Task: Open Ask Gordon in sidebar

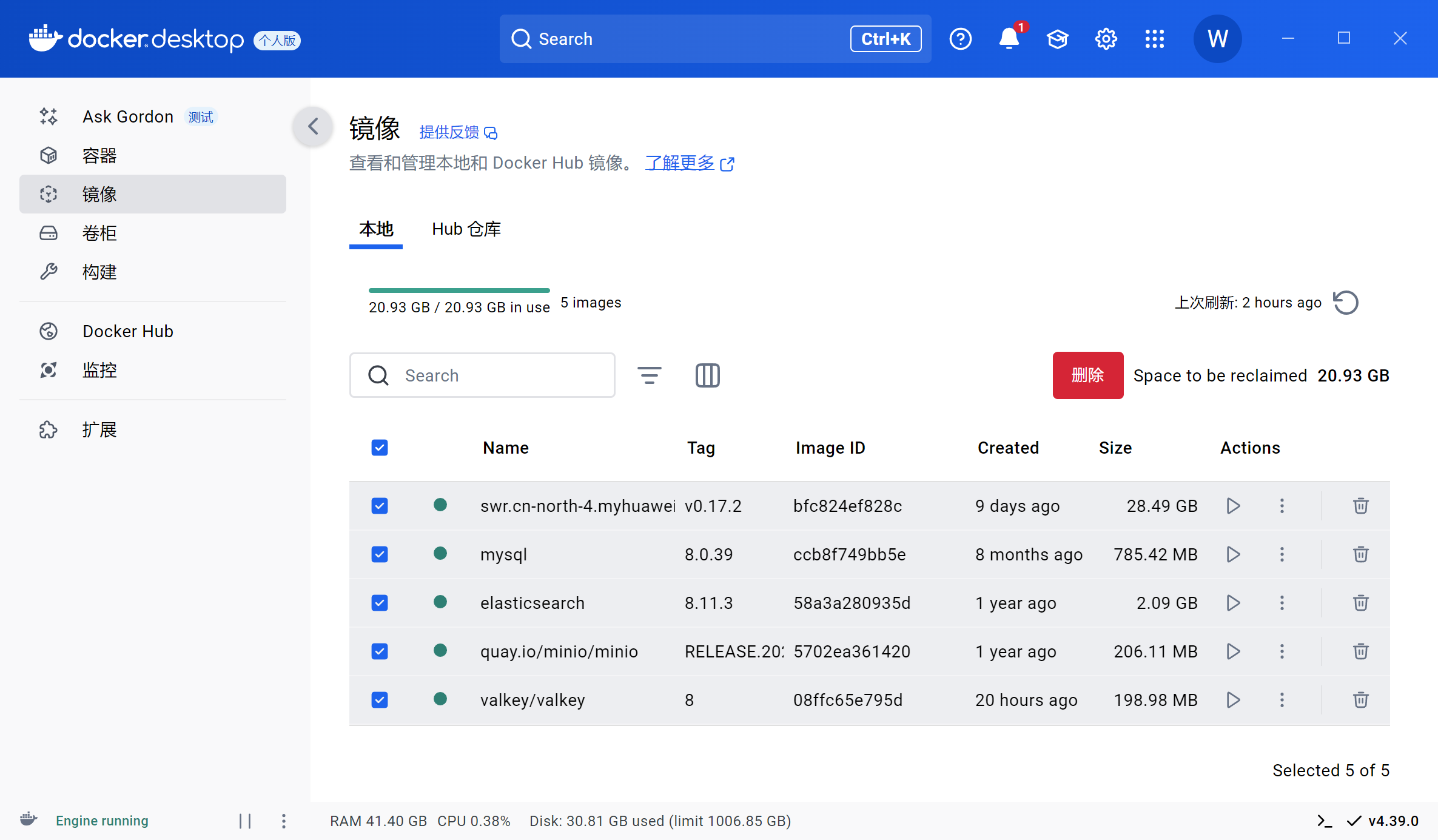Action: click(x=153, y=116)
